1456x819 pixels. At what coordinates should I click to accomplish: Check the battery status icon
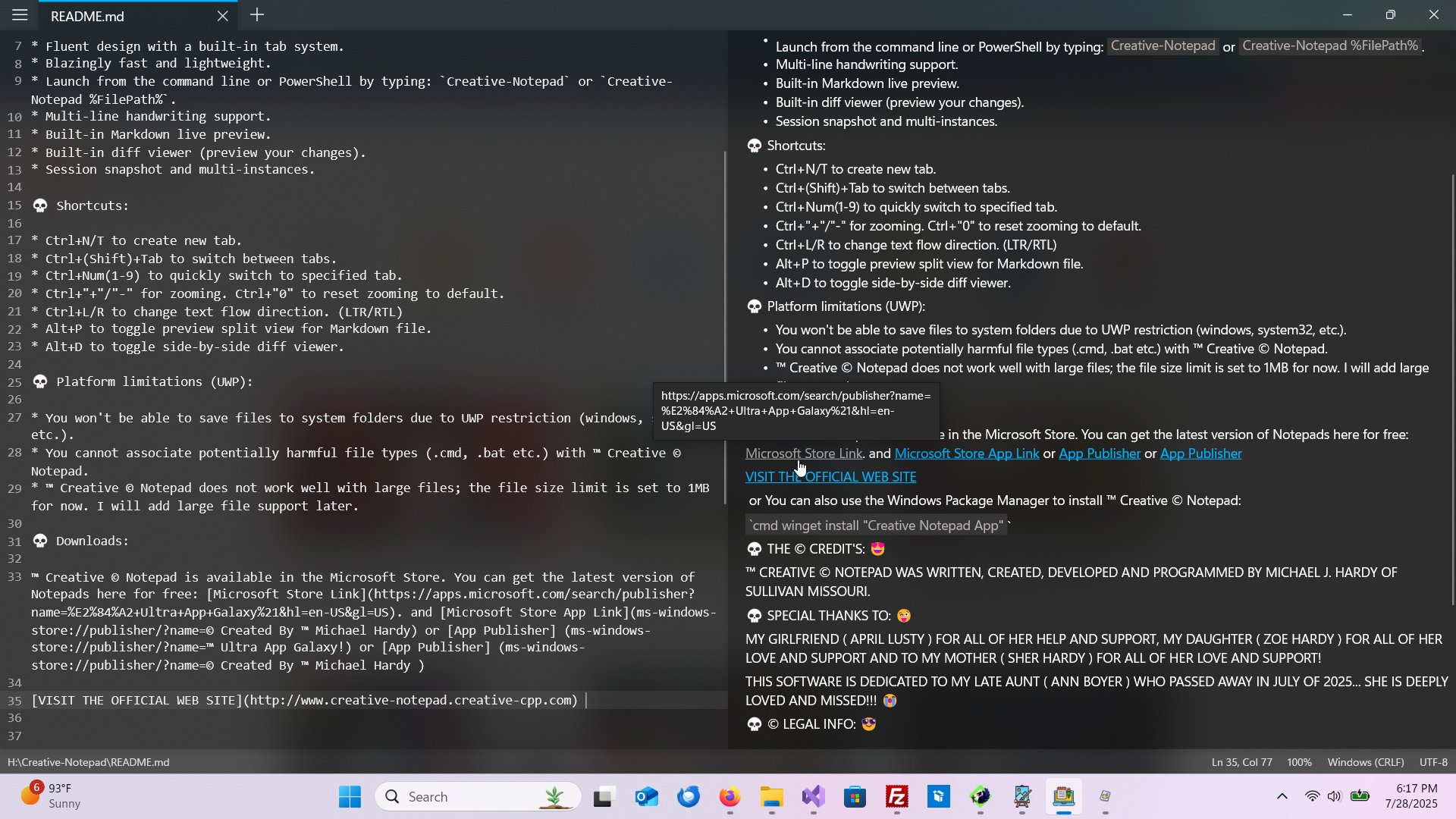1360,796
